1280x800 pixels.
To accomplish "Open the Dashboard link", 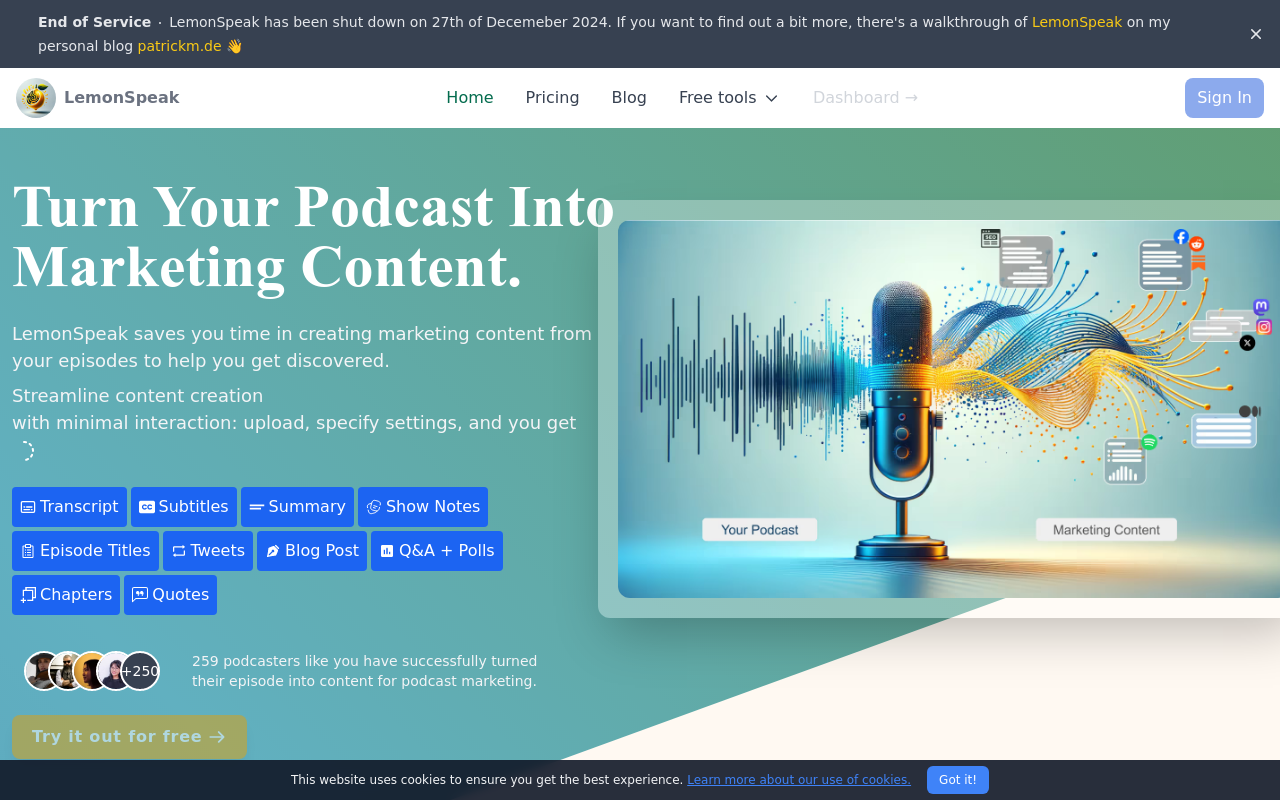I will 865,98.
